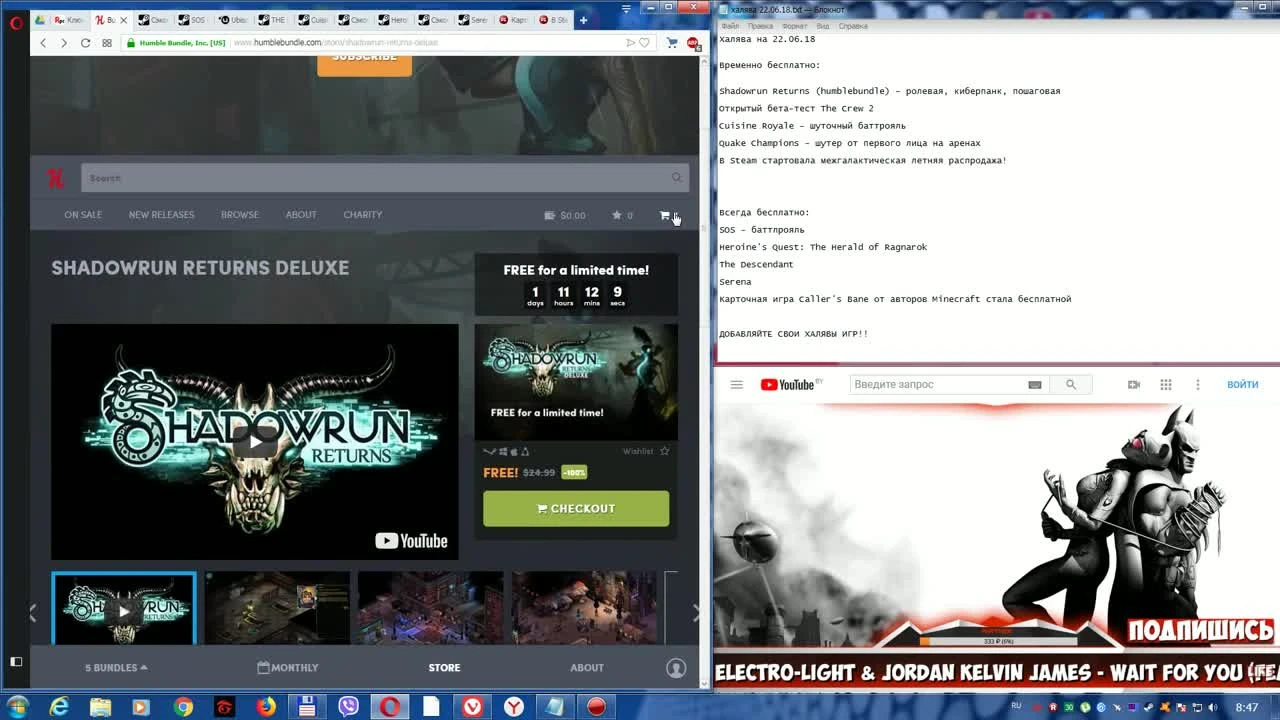This screenshot has width=1280, height=720.
Task: Click the Opera logo menu button
Action: [15, 24]
